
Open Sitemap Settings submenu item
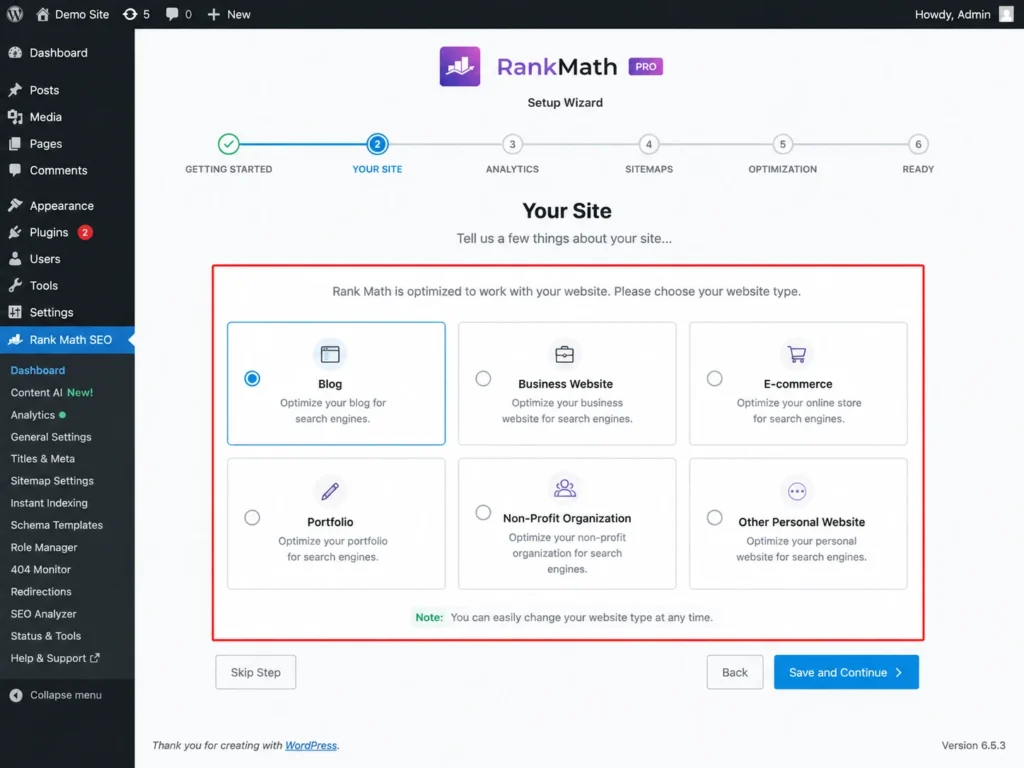52,481
